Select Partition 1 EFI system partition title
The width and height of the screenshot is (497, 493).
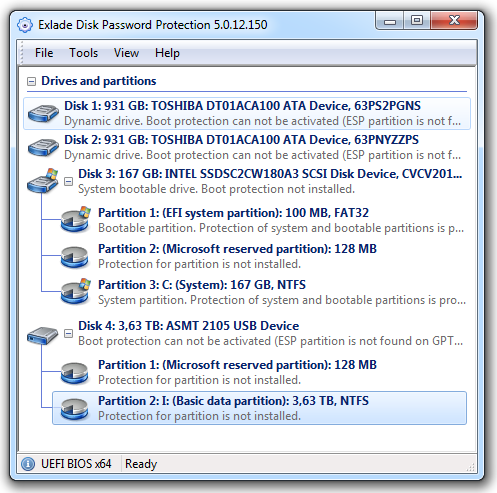233,213
